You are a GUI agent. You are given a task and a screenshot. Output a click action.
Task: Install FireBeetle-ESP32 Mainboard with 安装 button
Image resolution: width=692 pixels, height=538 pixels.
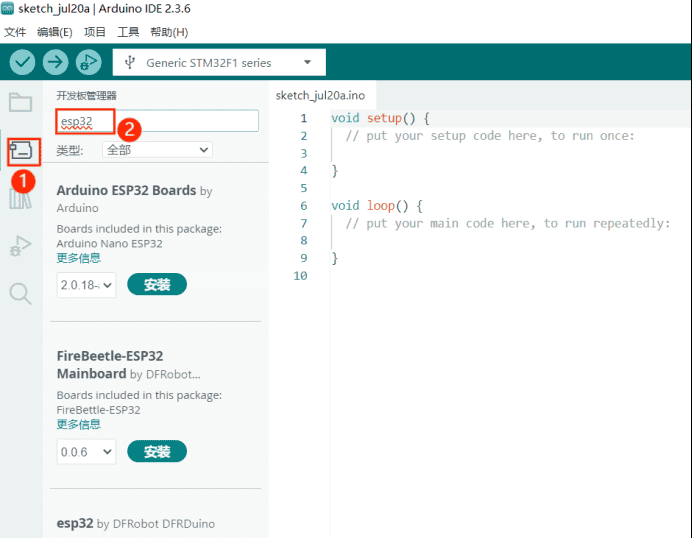pyautogui.click(x=157, y=452)
